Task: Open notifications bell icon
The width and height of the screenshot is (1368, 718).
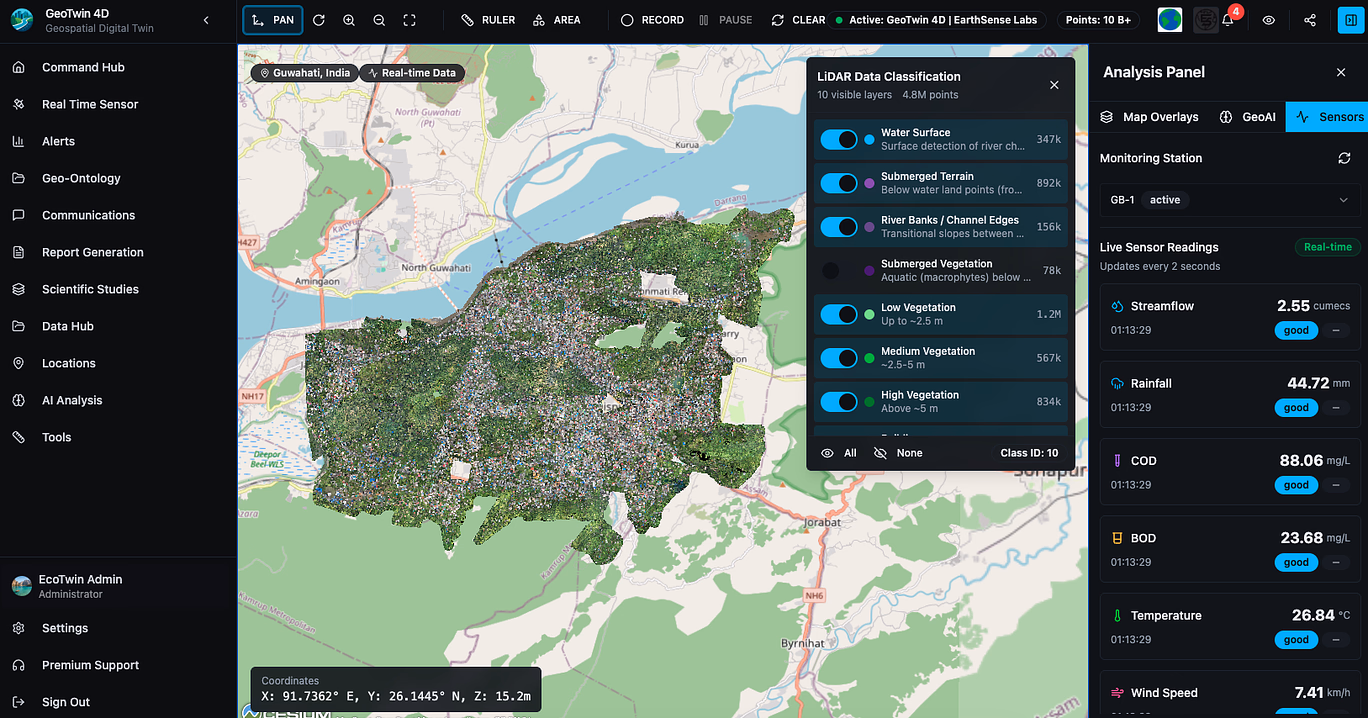Action: click(1227, 20)
